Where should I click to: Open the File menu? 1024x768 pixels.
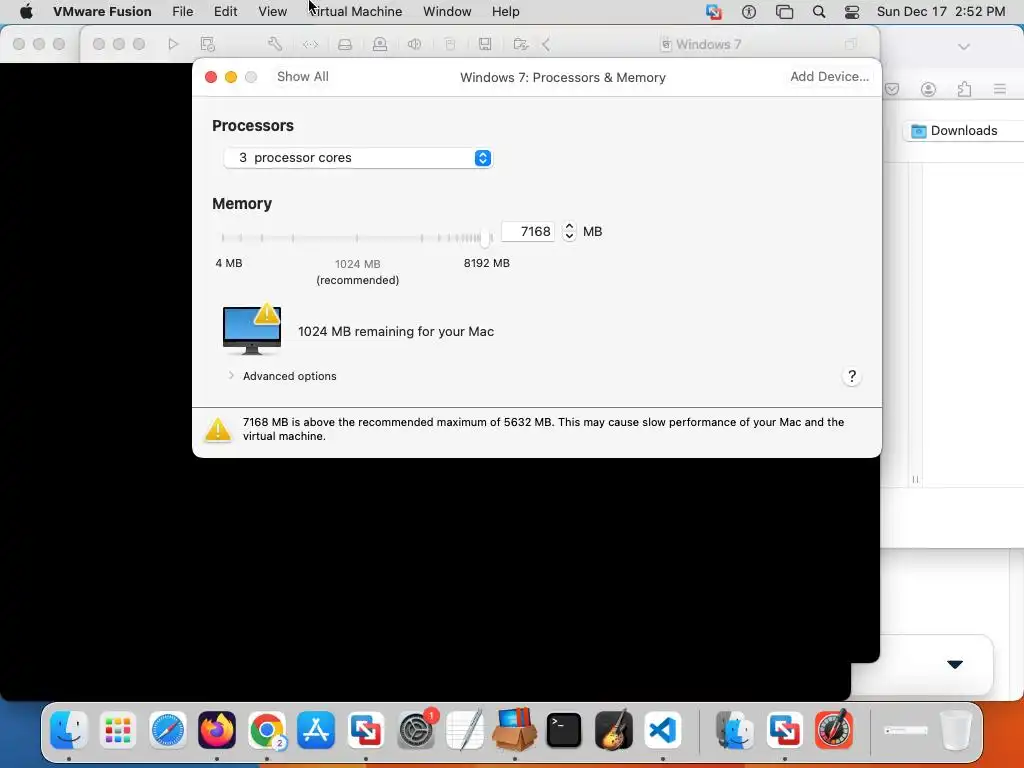(182, 12)
